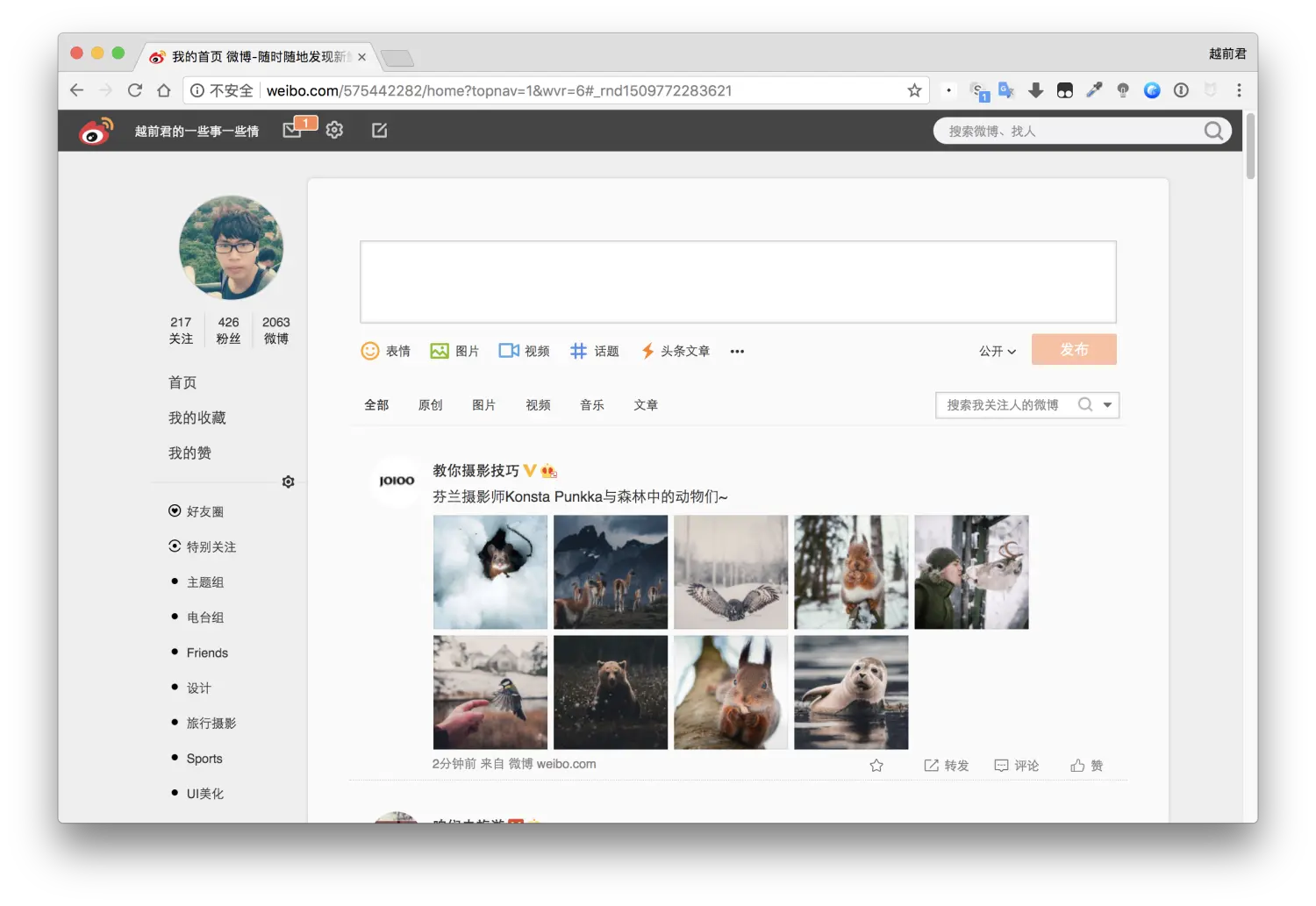The width and height of the screenshot is (1316, 906).
Task: Click the compose post pencil icon
Action: 379,130
